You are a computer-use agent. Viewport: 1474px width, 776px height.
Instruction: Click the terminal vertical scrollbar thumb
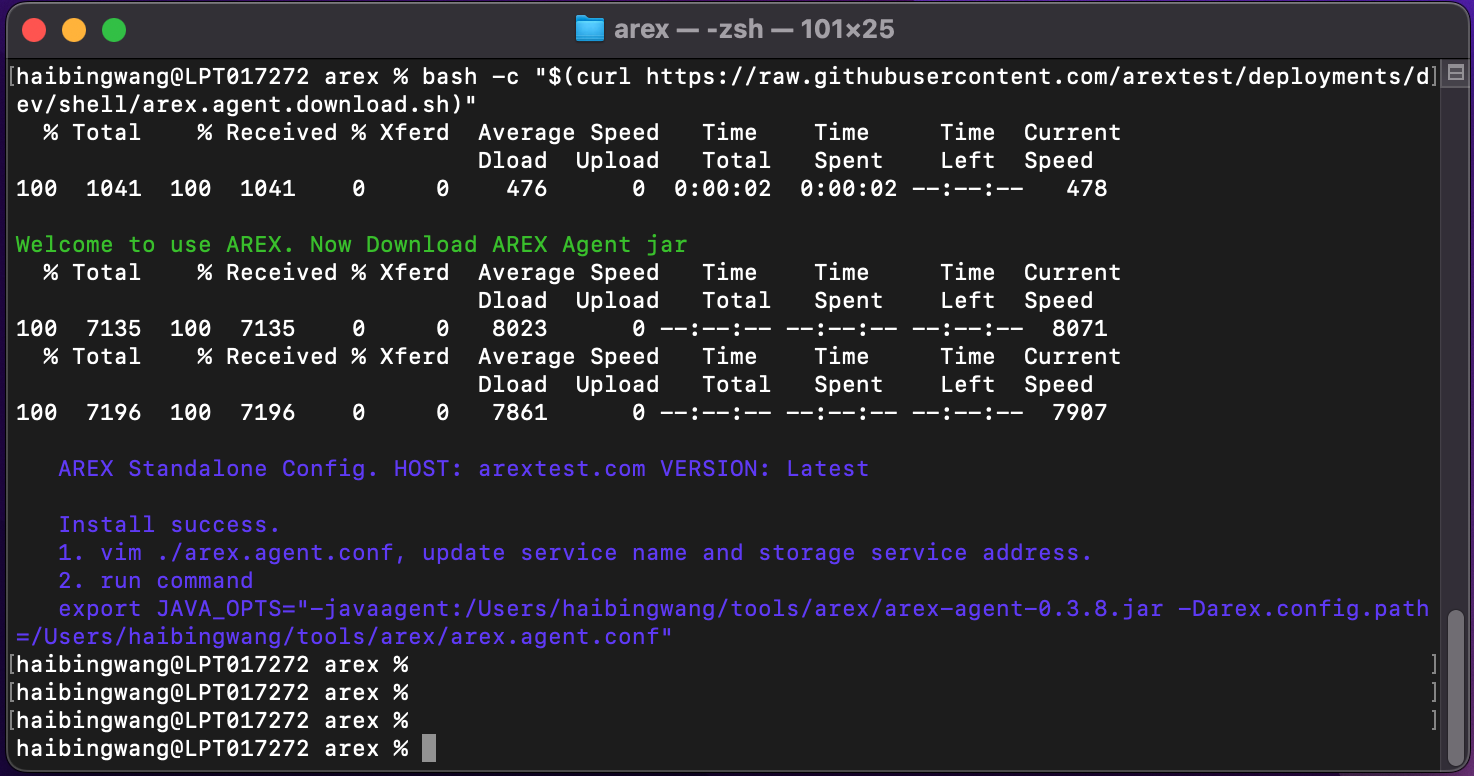pyautogui.click(x=1456, y=686)
